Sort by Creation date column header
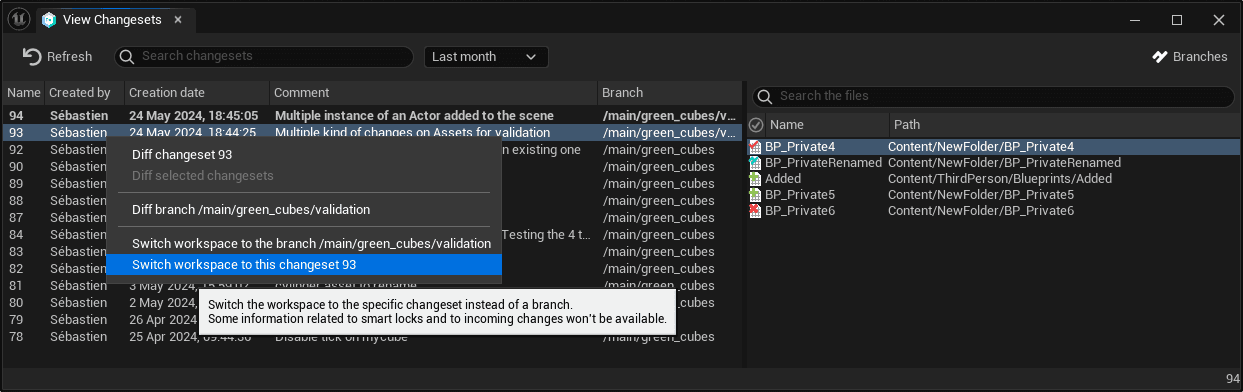Viewport: 1243px width, 392px height. point(197,93)
